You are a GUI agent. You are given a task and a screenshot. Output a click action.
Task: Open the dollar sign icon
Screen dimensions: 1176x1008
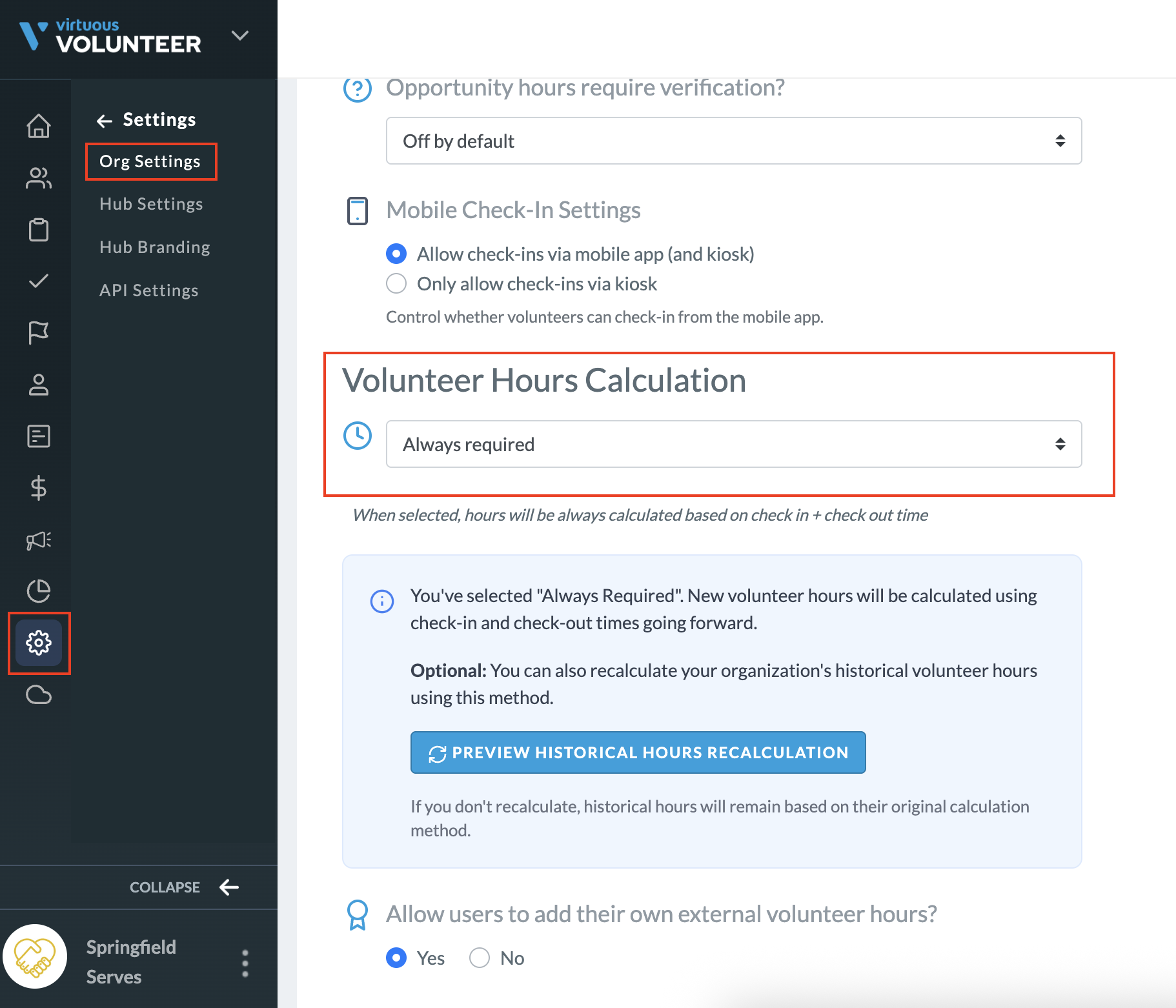39,488
